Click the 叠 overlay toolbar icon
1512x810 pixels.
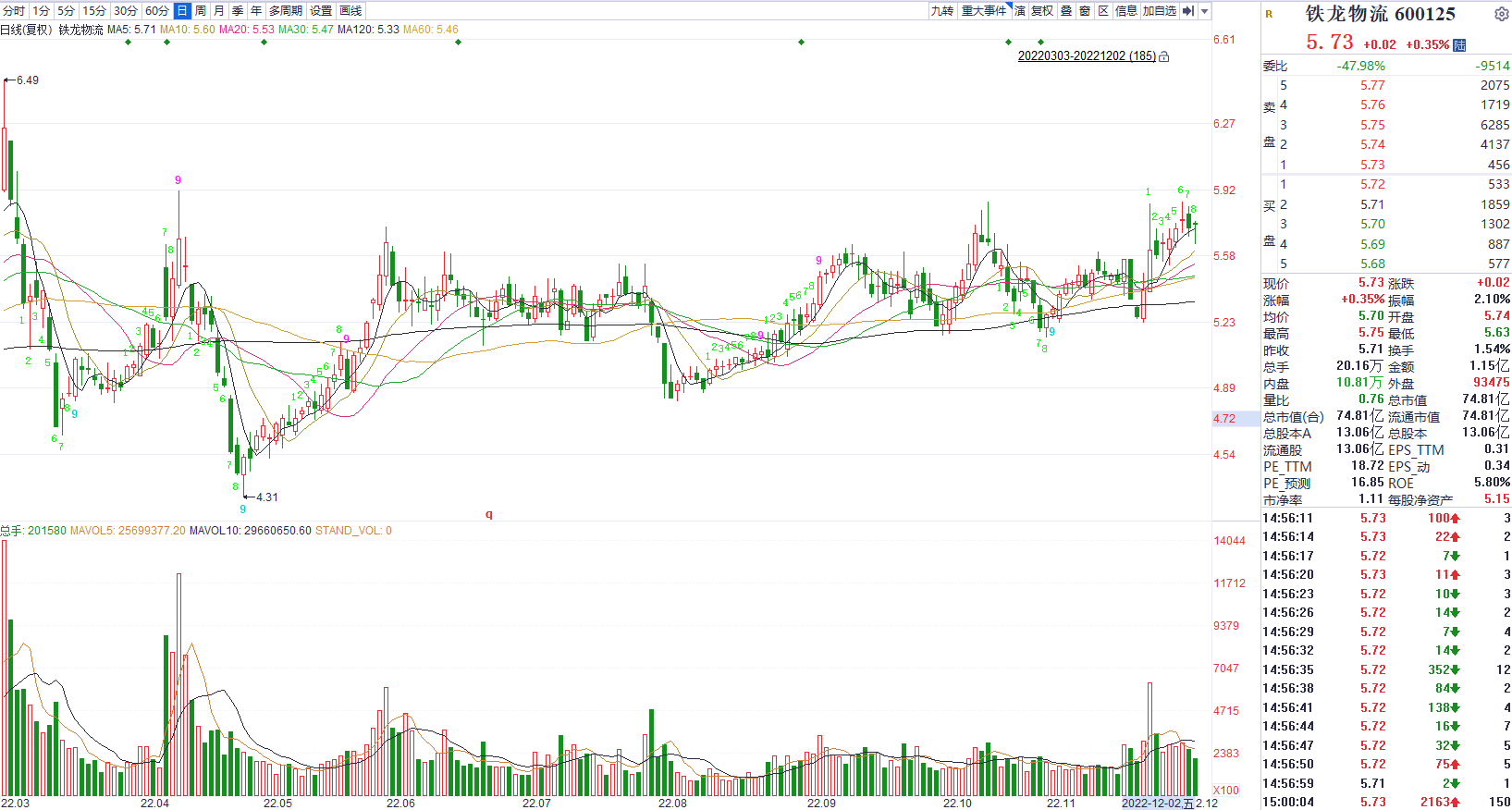click(x=1066, y=11)
